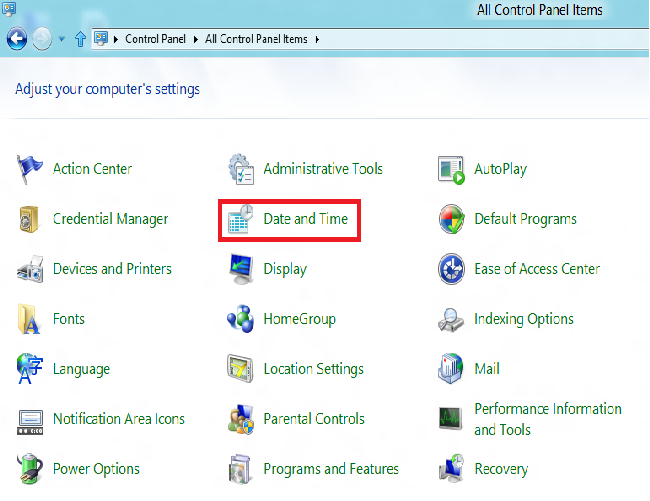Click the window's title bar system icon
The image size is (650, 501).
pos(9,8)
